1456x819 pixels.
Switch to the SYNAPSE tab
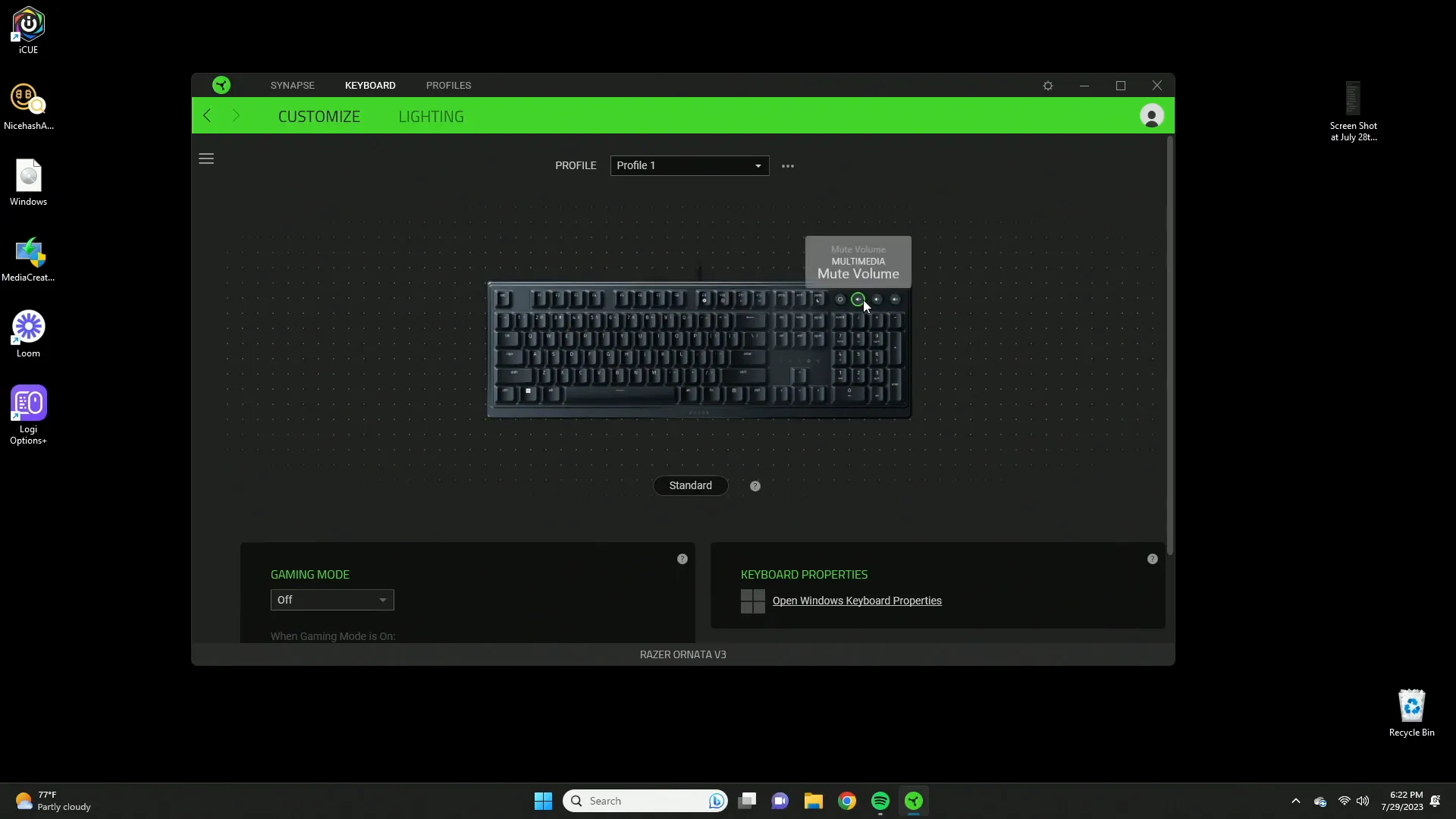click(293, 86)
